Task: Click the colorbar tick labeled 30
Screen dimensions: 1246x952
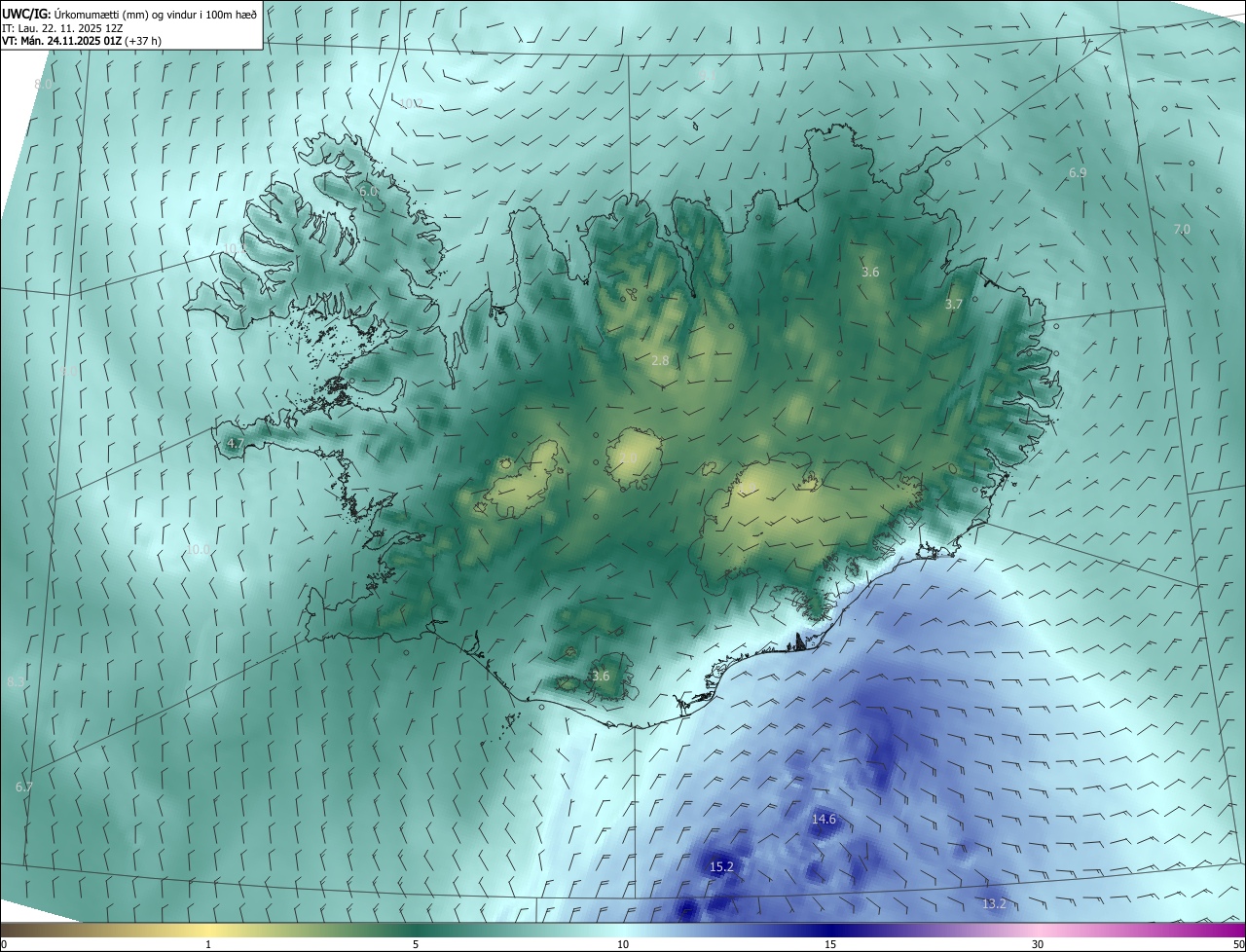Action: point(1038,944)
